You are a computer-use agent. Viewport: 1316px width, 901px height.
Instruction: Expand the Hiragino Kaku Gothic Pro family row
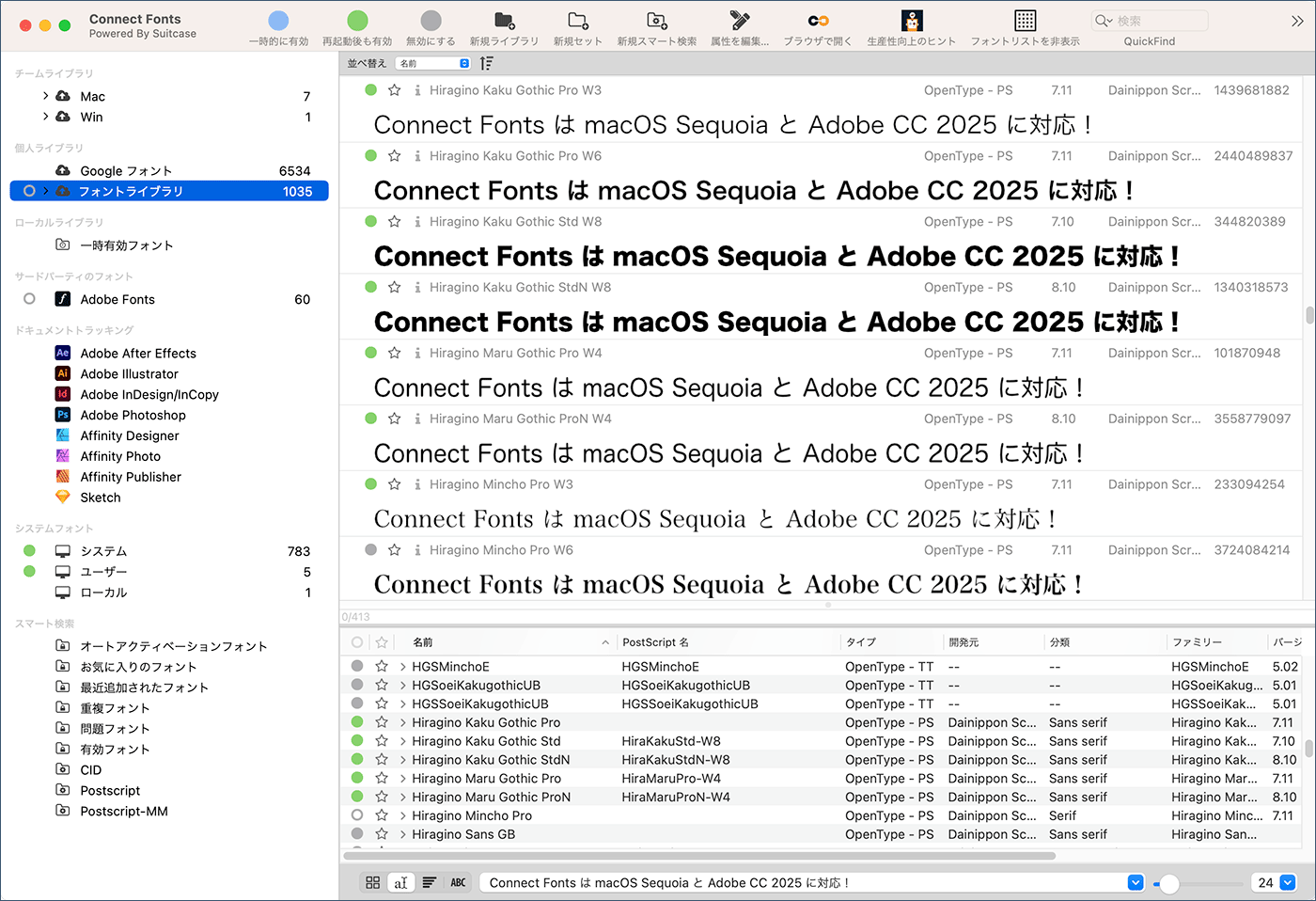coord(403,722)
